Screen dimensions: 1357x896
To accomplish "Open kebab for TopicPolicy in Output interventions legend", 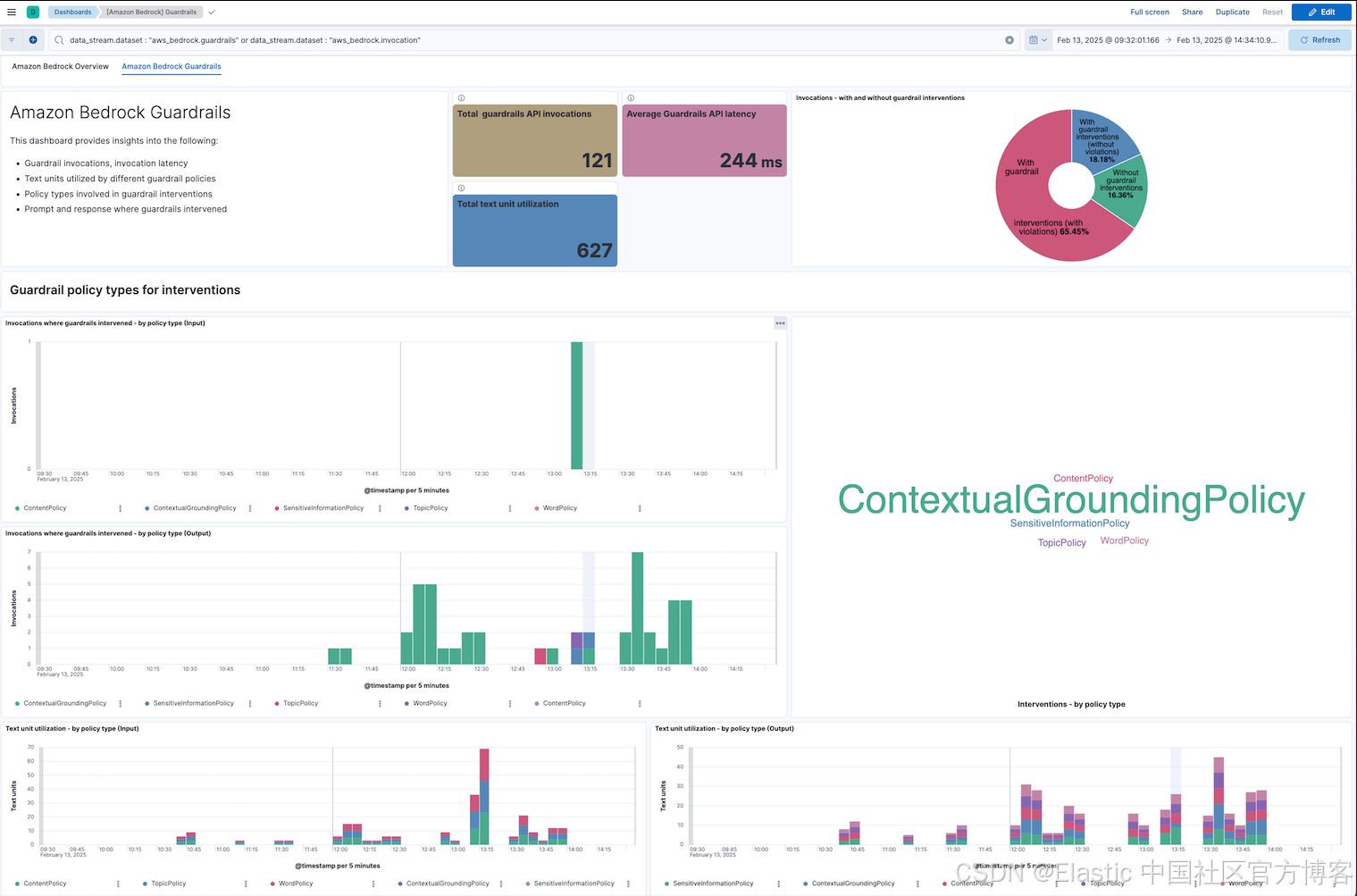I will 381,704.
